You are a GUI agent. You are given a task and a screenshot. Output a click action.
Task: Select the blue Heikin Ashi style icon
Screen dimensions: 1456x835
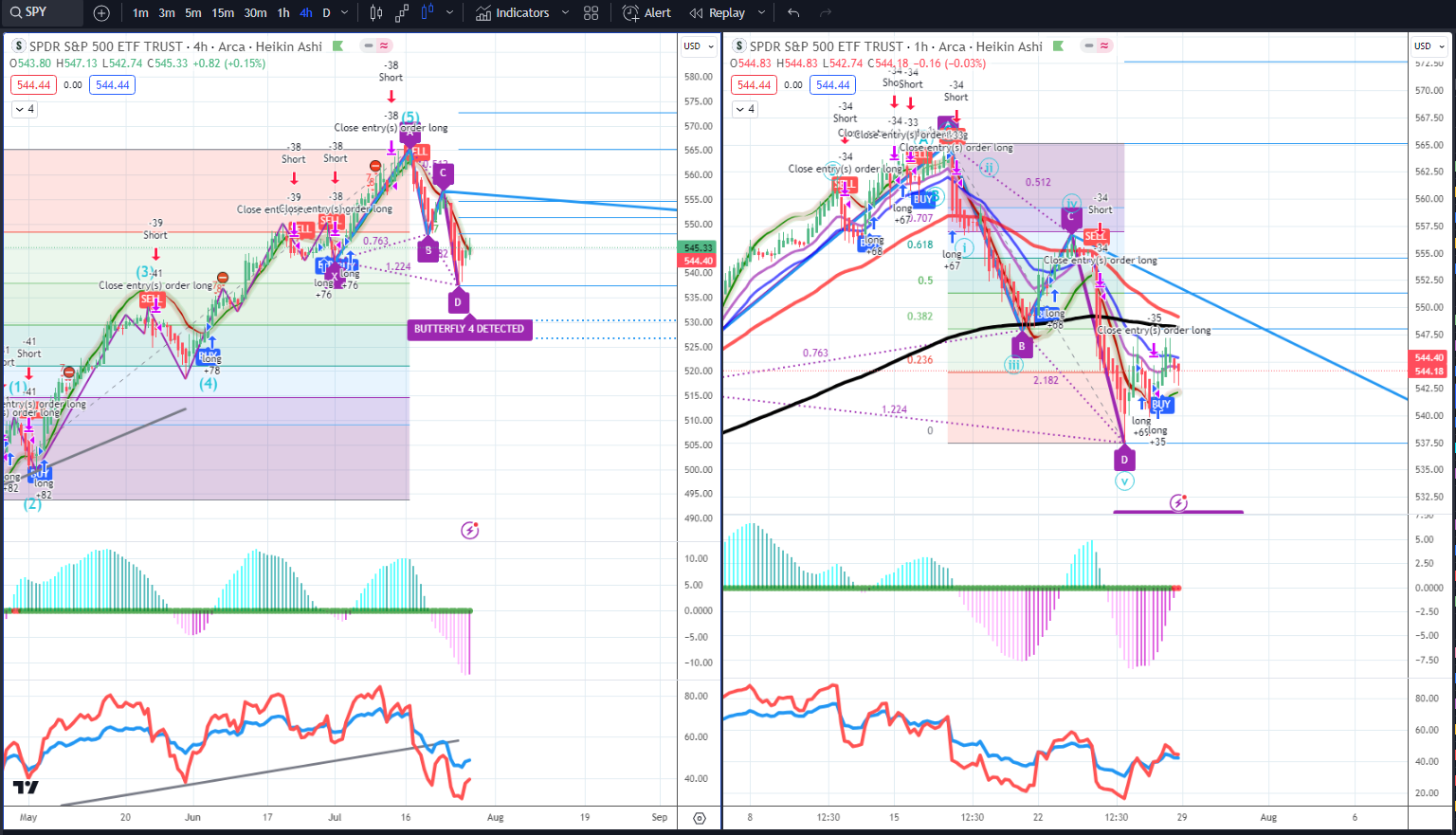click(x=428, y=13)
